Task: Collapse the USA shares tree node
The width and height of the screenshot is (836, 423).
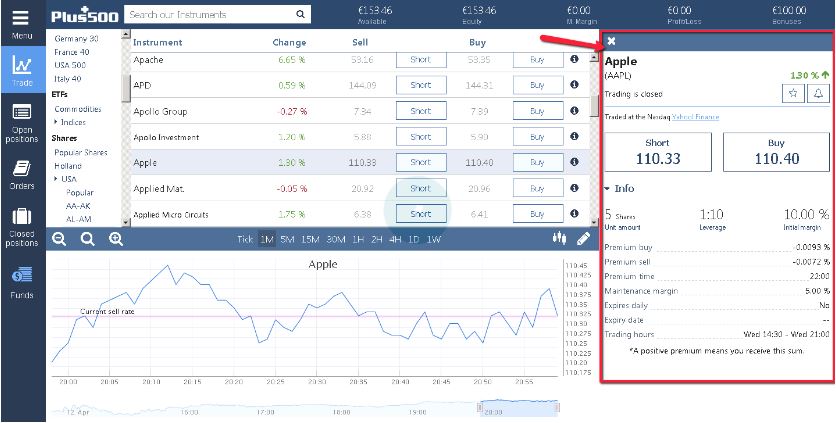Action: coord(66,179)
